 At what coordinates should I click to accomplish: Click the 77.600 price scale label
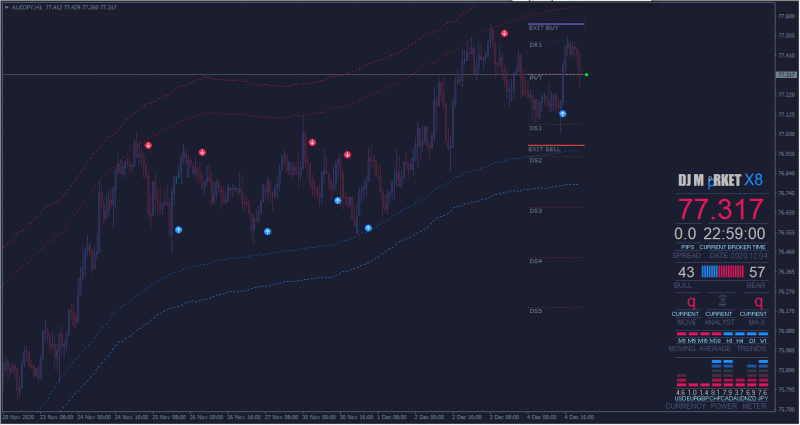[x=786, y=16]
